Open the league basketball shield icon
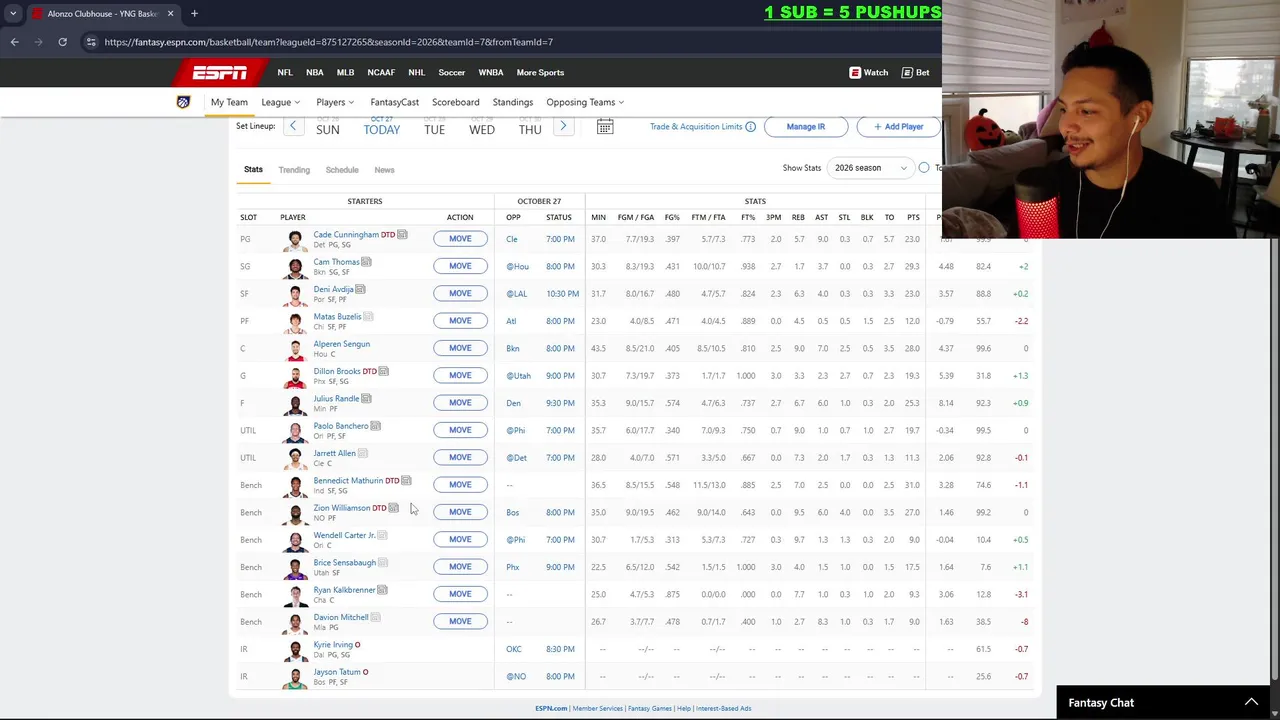This screenshot has width=1280, height=720. pyautogui.click(x=183, y=102)
